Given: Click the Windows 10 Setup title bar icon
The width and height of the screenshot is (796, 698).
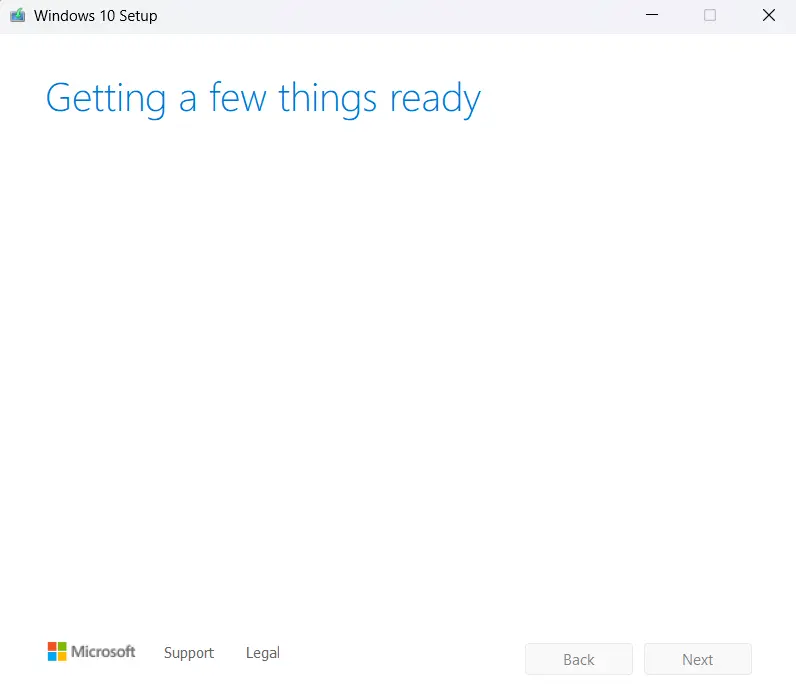Looking at the screenshot, I should [18, 15].
